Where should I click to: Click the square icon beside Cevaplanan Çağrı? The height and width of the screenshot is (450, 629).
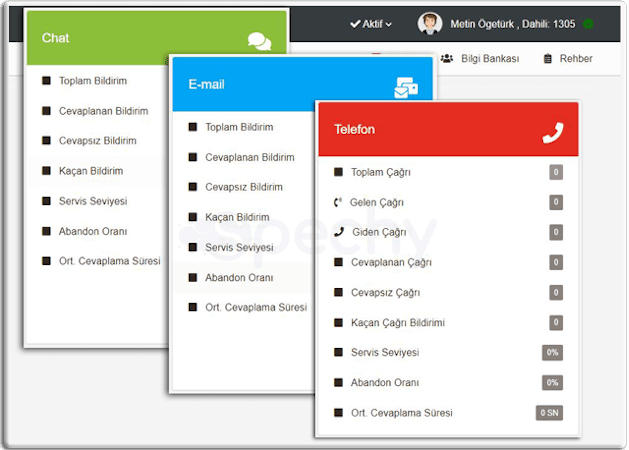338,262
